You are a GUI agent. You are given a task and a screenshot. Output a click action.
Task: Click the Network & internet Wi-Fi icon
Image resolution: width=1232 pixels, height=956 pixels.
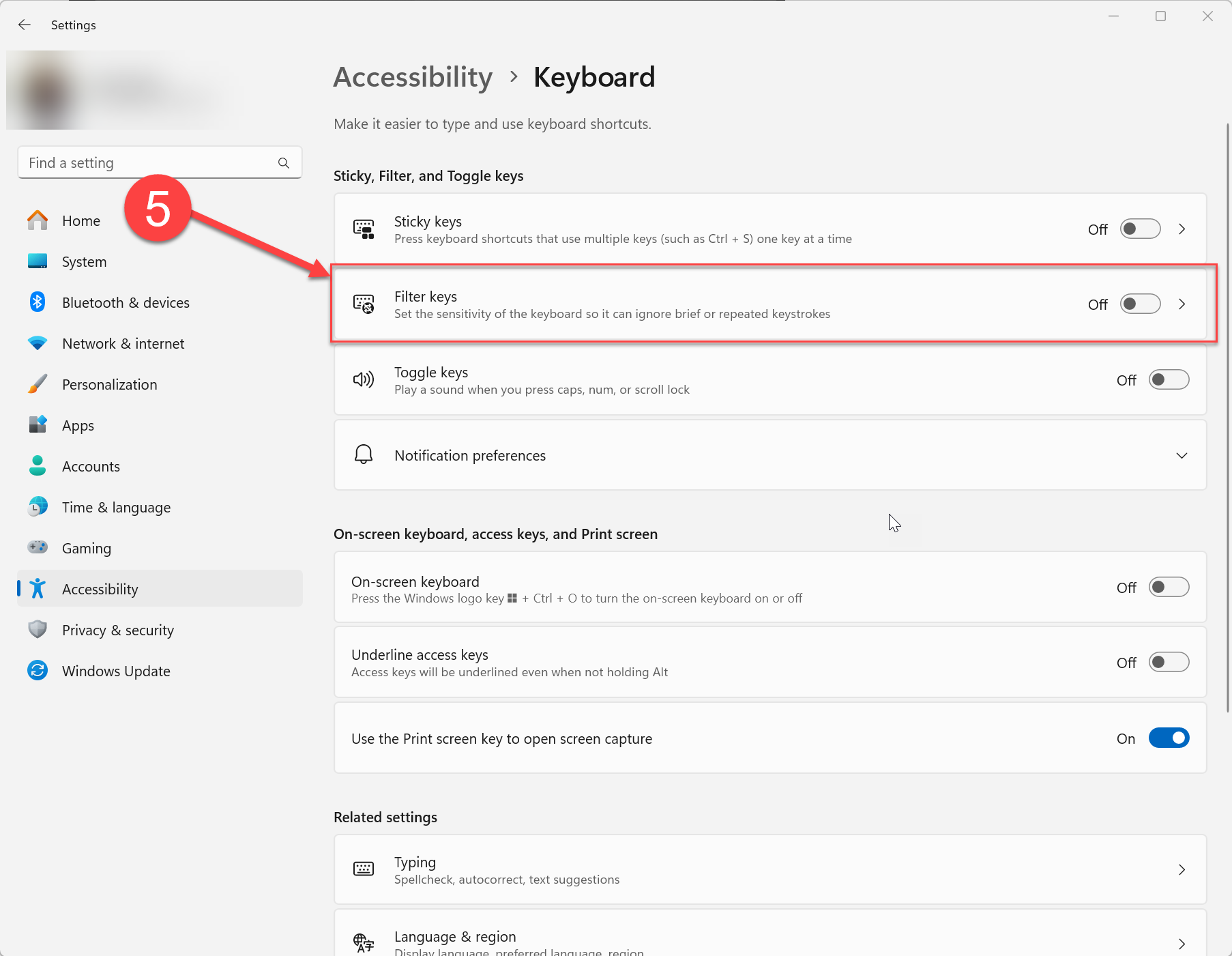[x=38, y=343]
